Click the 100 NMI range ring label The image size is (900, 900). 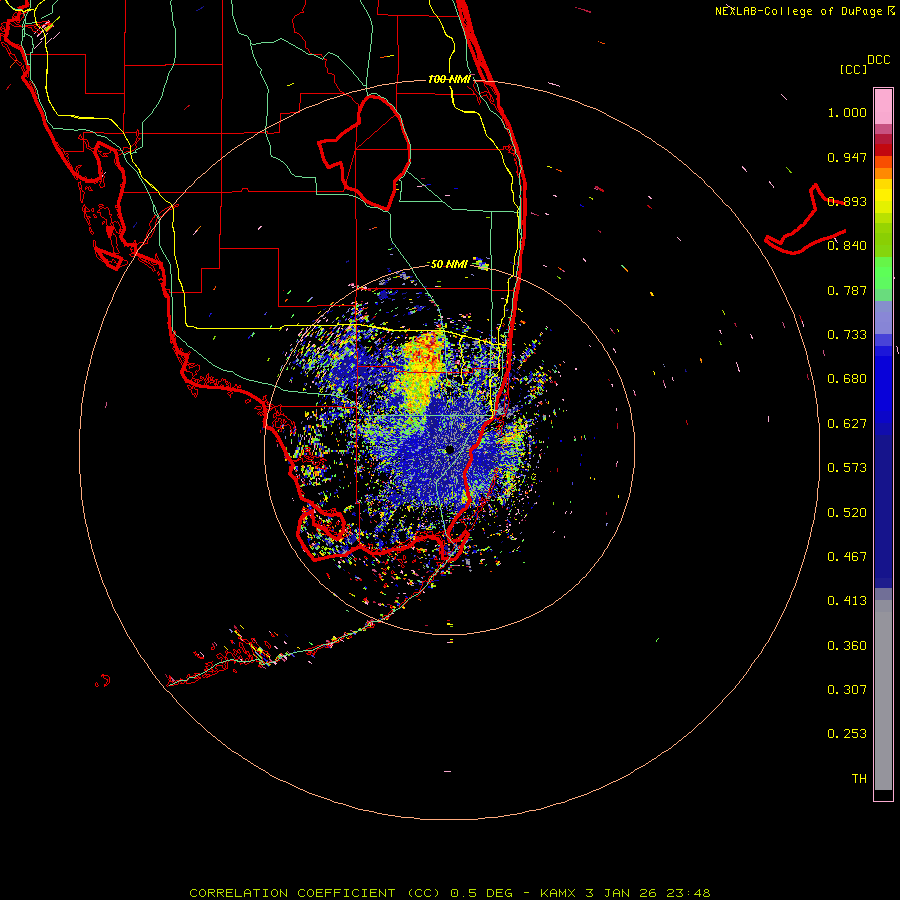click(x=449, y=79)
